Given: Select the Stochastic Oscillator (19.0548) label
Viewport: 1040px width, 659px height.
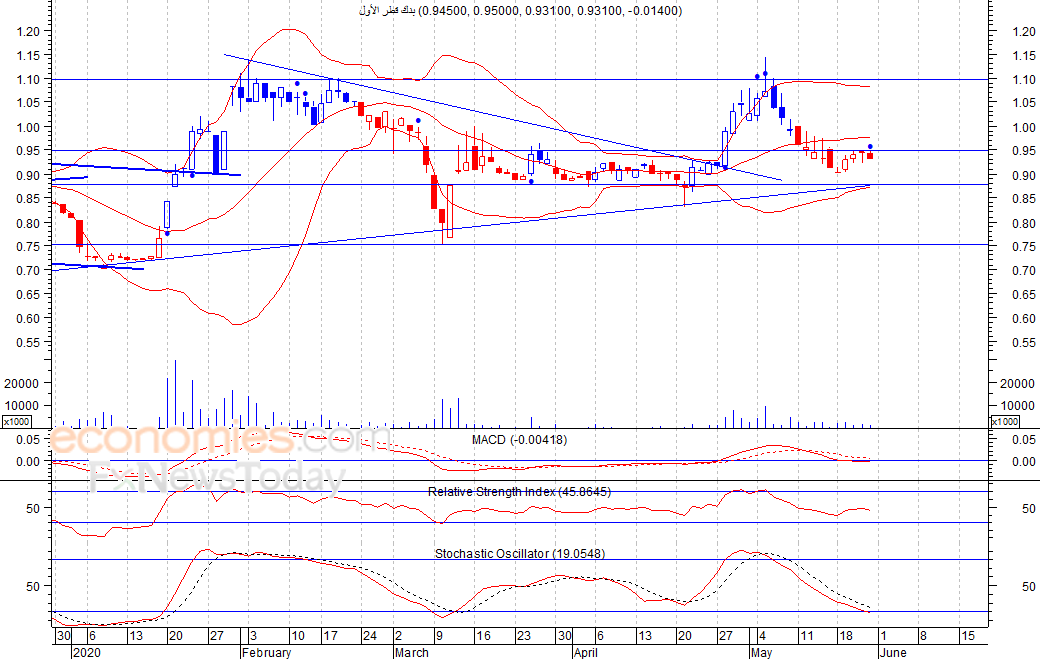Looking at the screenshot, I should pyautogui.click(x=520, y=554).
